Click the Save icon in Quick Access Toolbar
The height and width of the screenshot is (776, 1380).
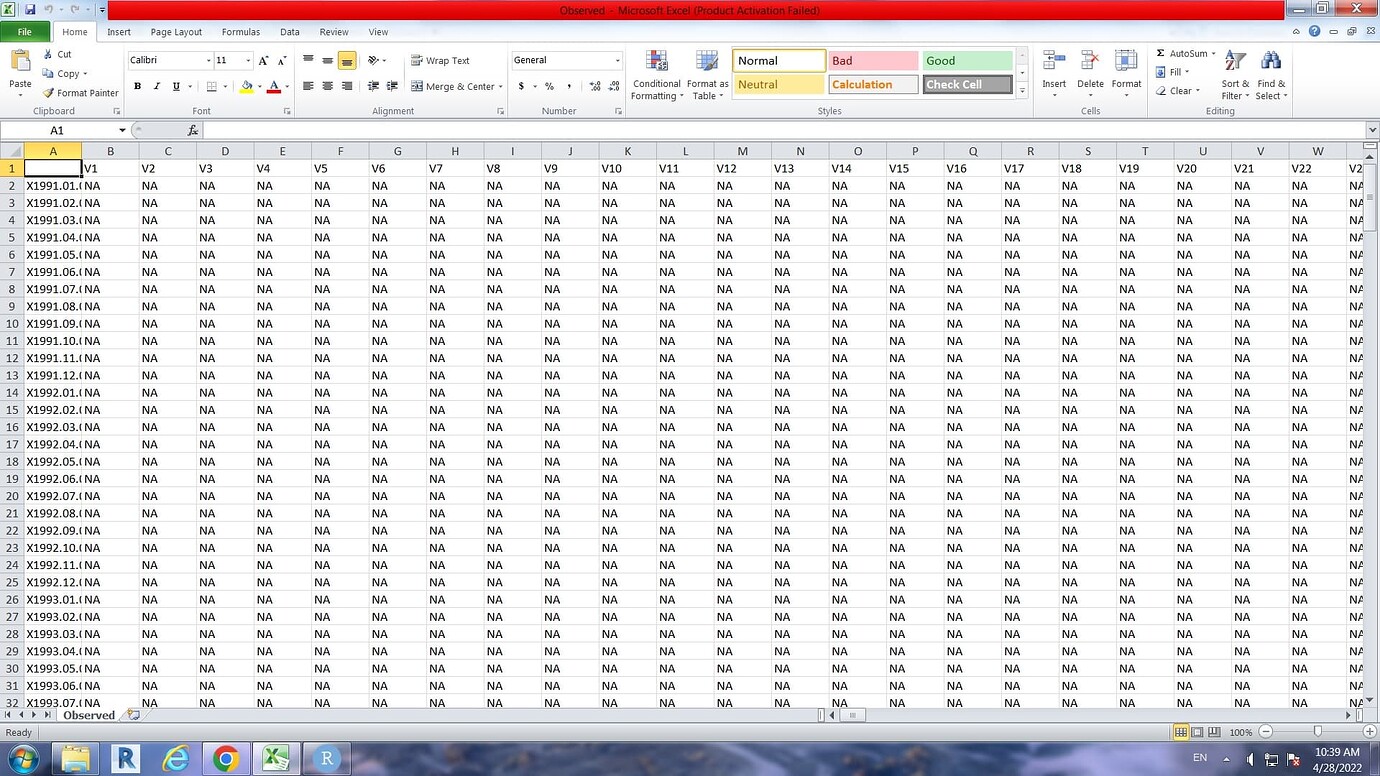(30, 9)
